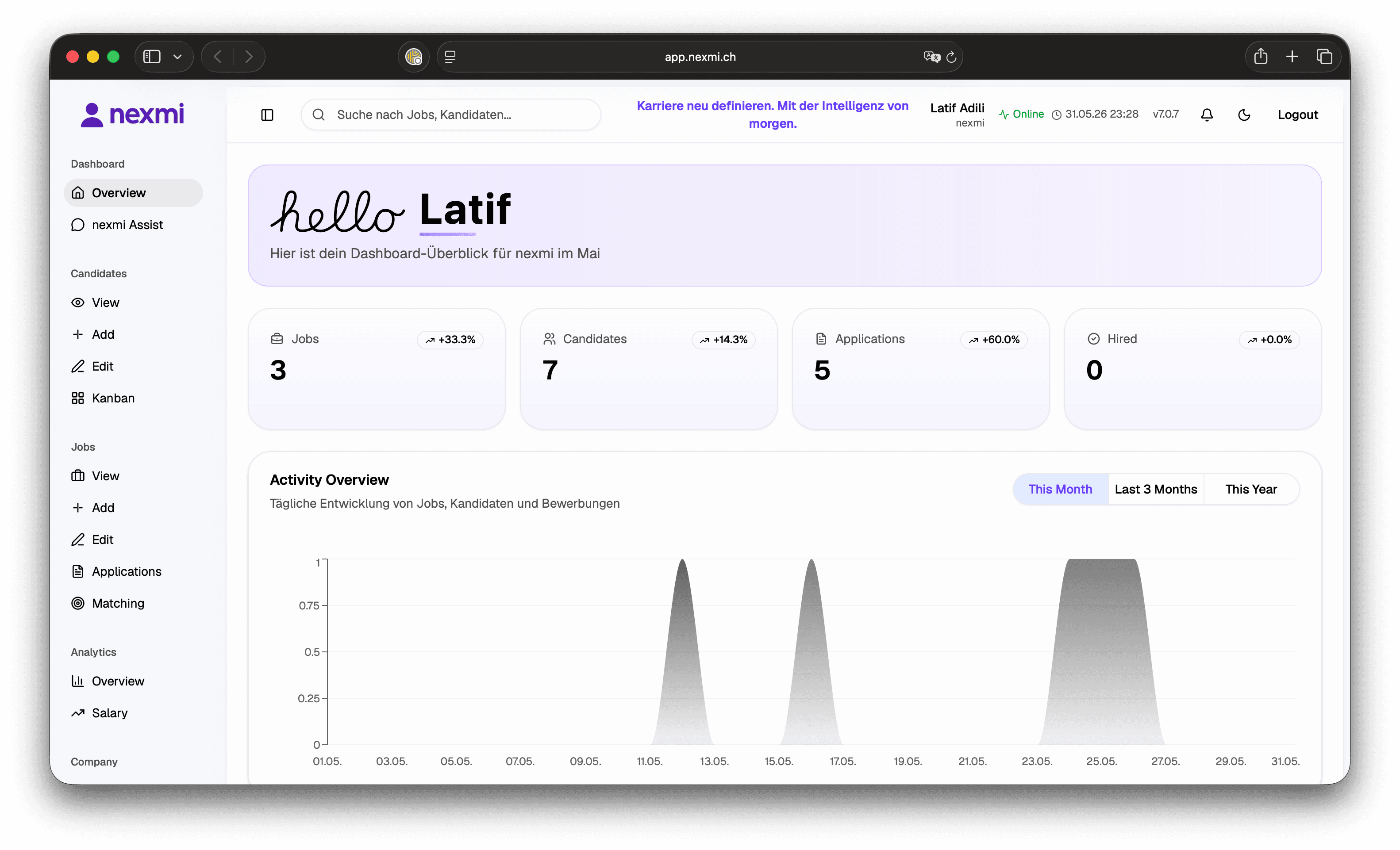Click the clock timestamp 31.05.26 23:28
1400x850 pixels.
pos(1095,114)
